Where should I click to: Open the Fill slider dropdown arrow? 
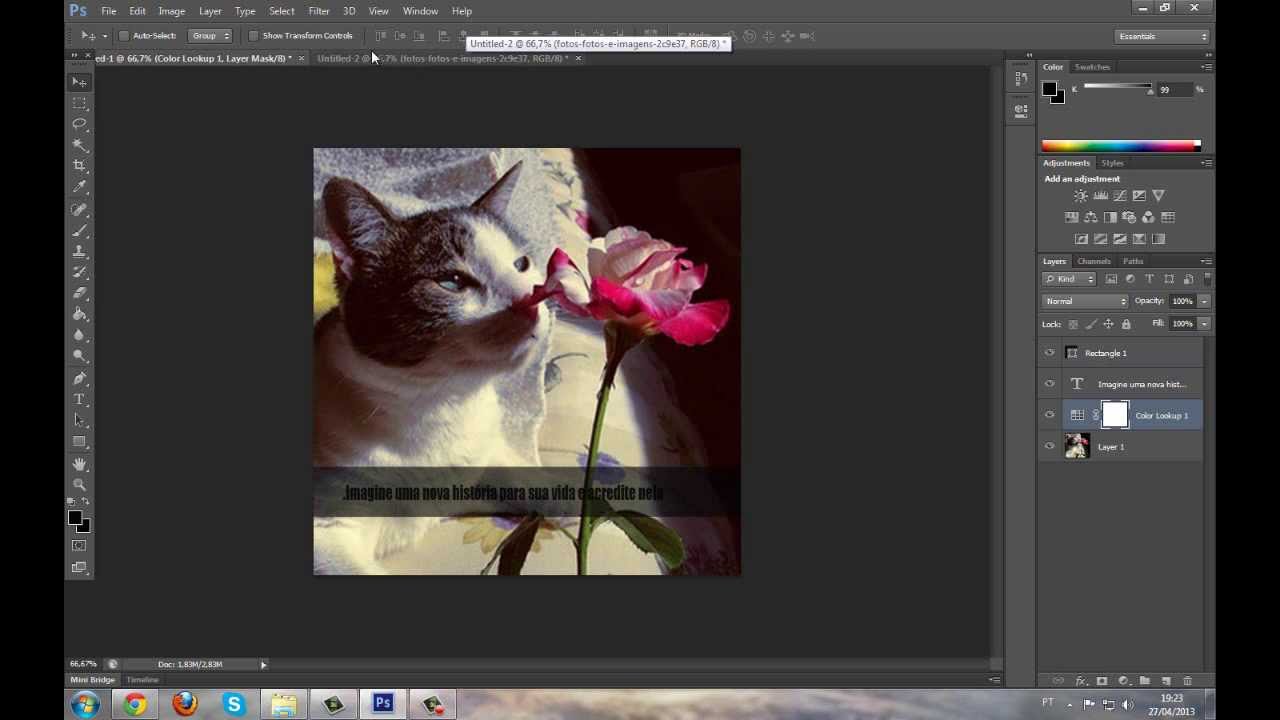point(1204,324)
